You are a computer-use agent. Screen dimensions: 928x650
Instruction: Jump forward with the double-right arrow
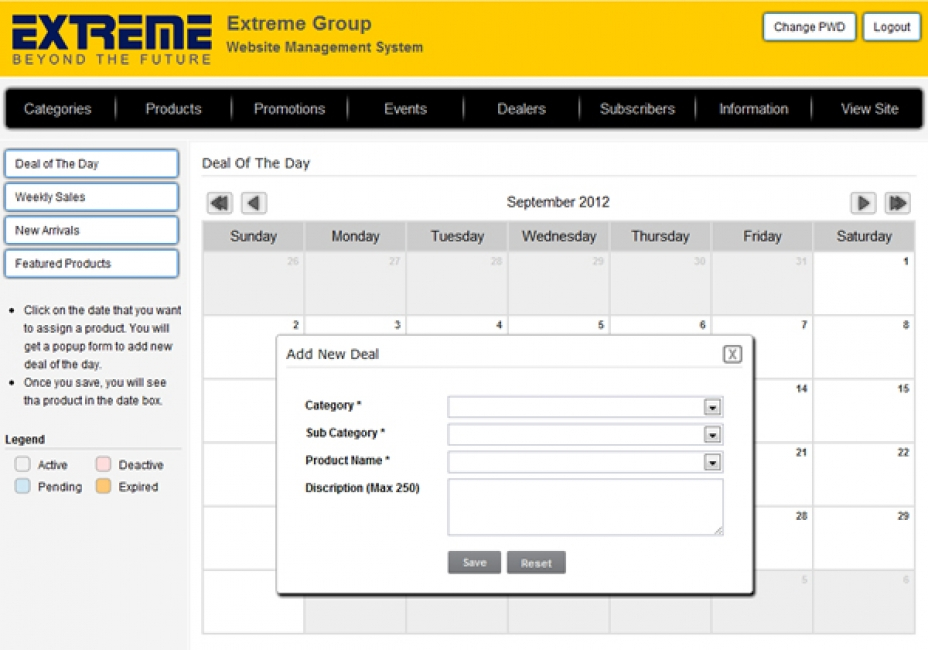coord(897,203)
